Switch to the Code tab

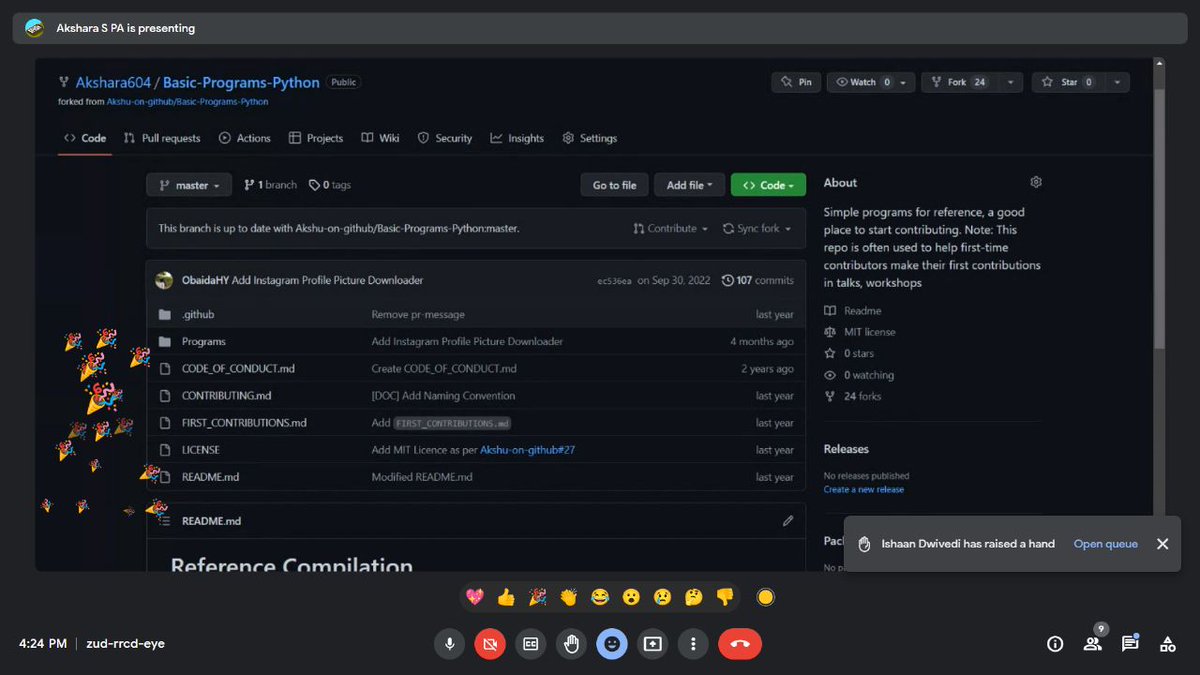tap(85, 138)
